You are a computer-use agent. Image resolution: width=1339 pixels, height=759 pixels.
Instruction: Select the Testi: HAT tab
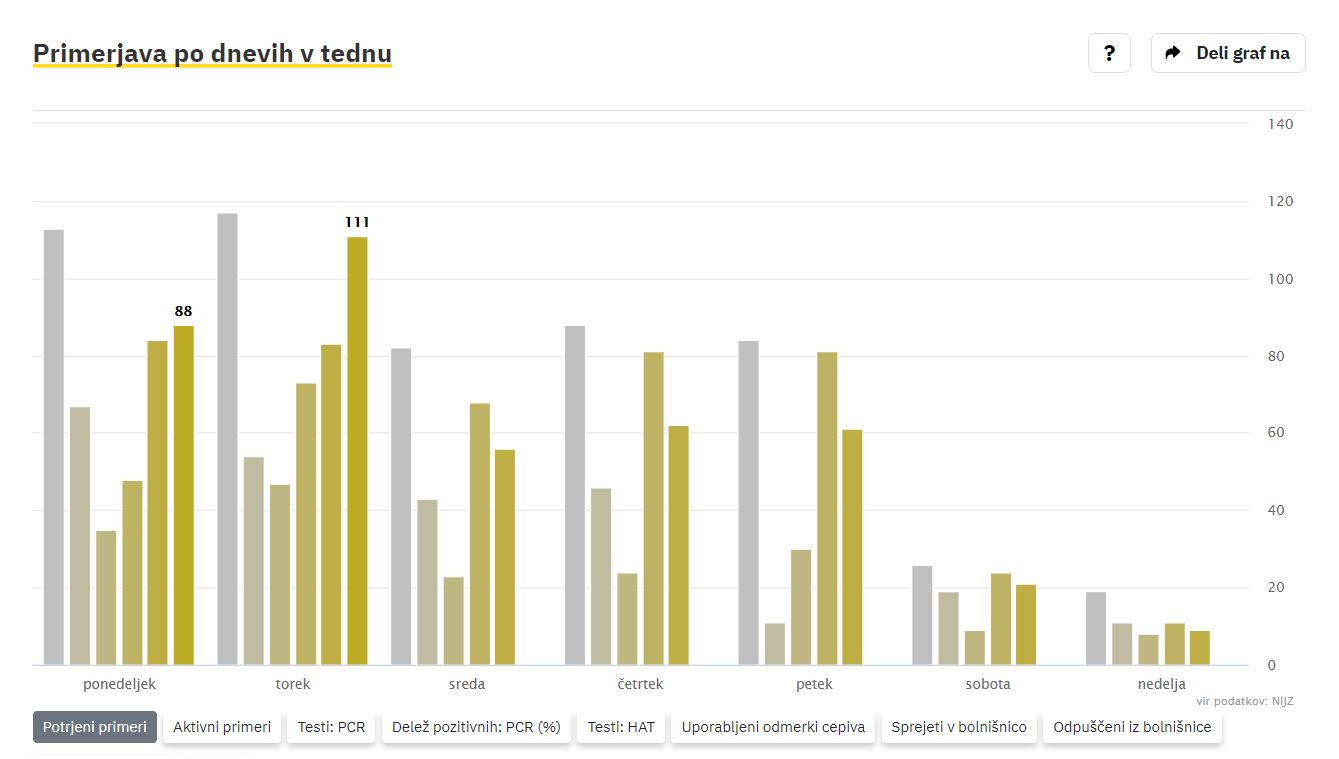click(x=621, y=727)
